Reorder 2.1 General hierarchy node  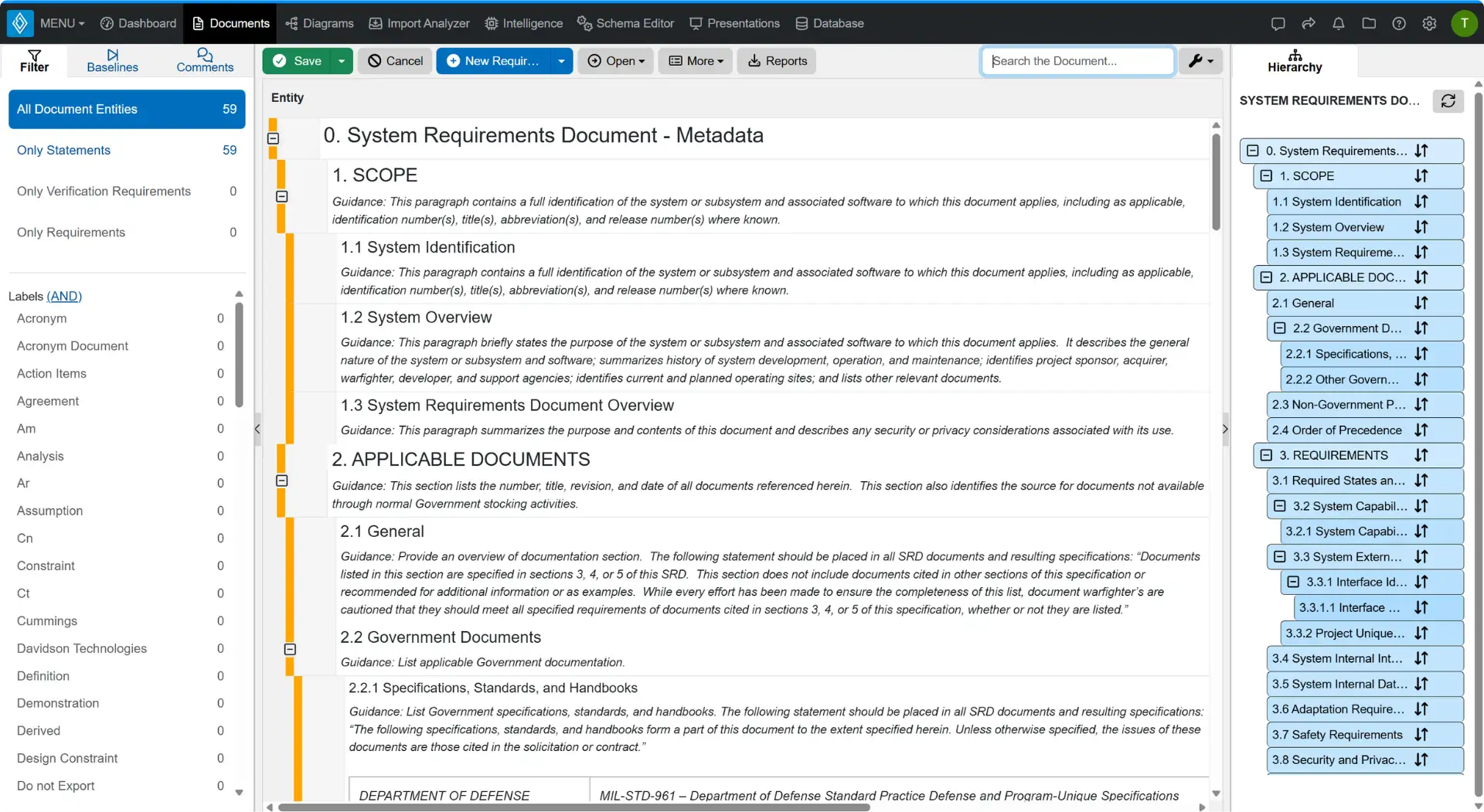[x=1421, y=303]
